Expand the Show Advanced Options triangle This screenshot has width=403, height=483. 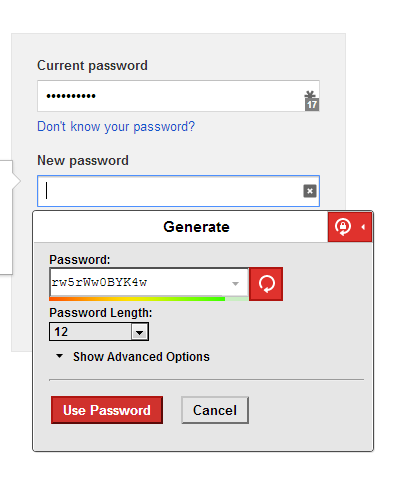60,356
